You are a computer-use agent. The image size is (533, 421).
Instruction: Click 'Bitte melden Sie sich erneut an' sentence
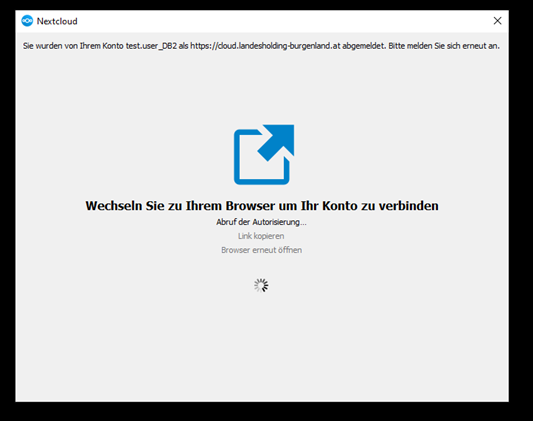[x=444, y=46]
